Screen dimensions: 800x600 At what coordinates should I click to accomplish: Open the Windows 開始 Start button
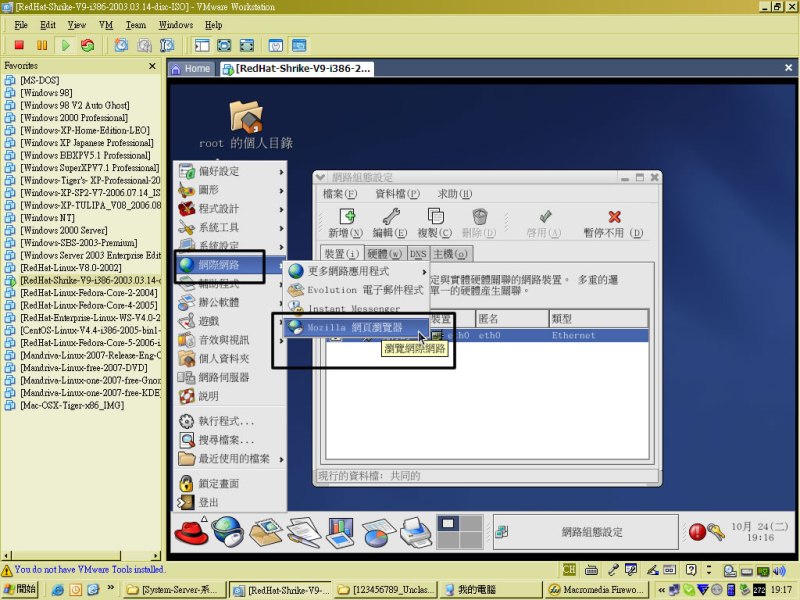(20, 589)
